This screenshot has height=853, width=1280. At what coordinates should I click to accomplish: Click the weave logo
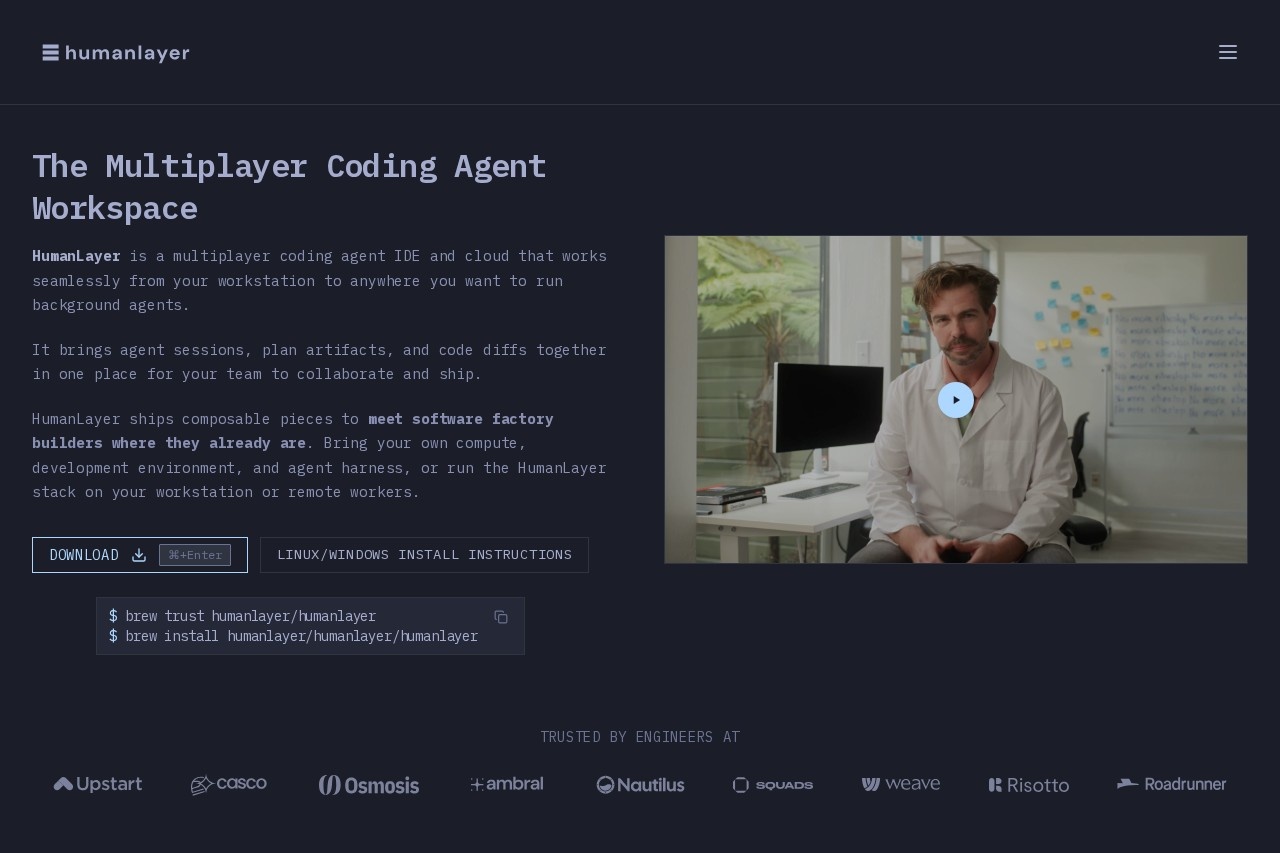point(901,784)
